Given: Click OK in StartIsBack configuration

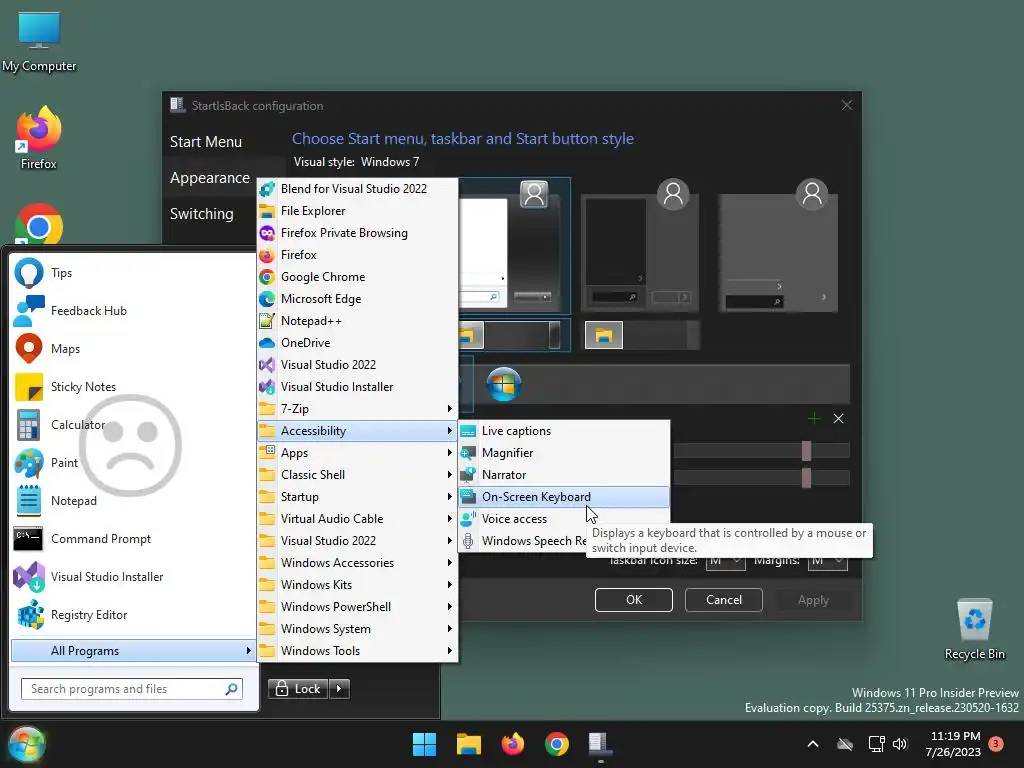Looking at the screenshot, I should tap(633, 600).
